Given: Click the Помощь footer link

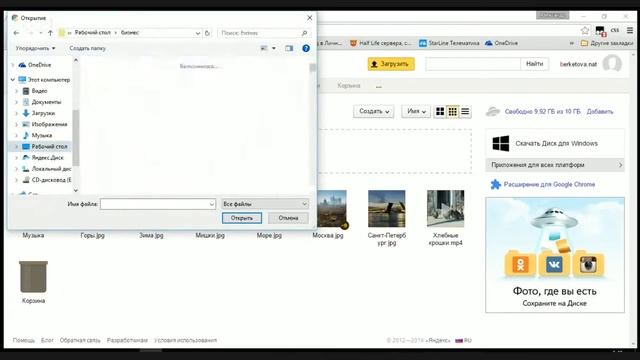Looking at the screenshot, I should pyautogui.click(x=24, y=340).
